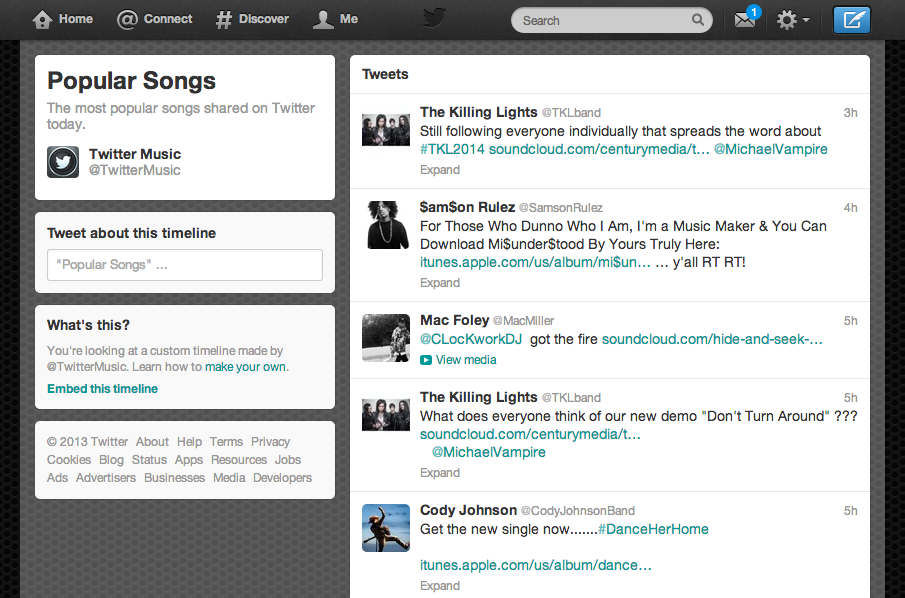Expand the "Don't Turn Around" tweet
Image resolution: width=905 pixels, height=598 pixels.
[x=440, y=473]
